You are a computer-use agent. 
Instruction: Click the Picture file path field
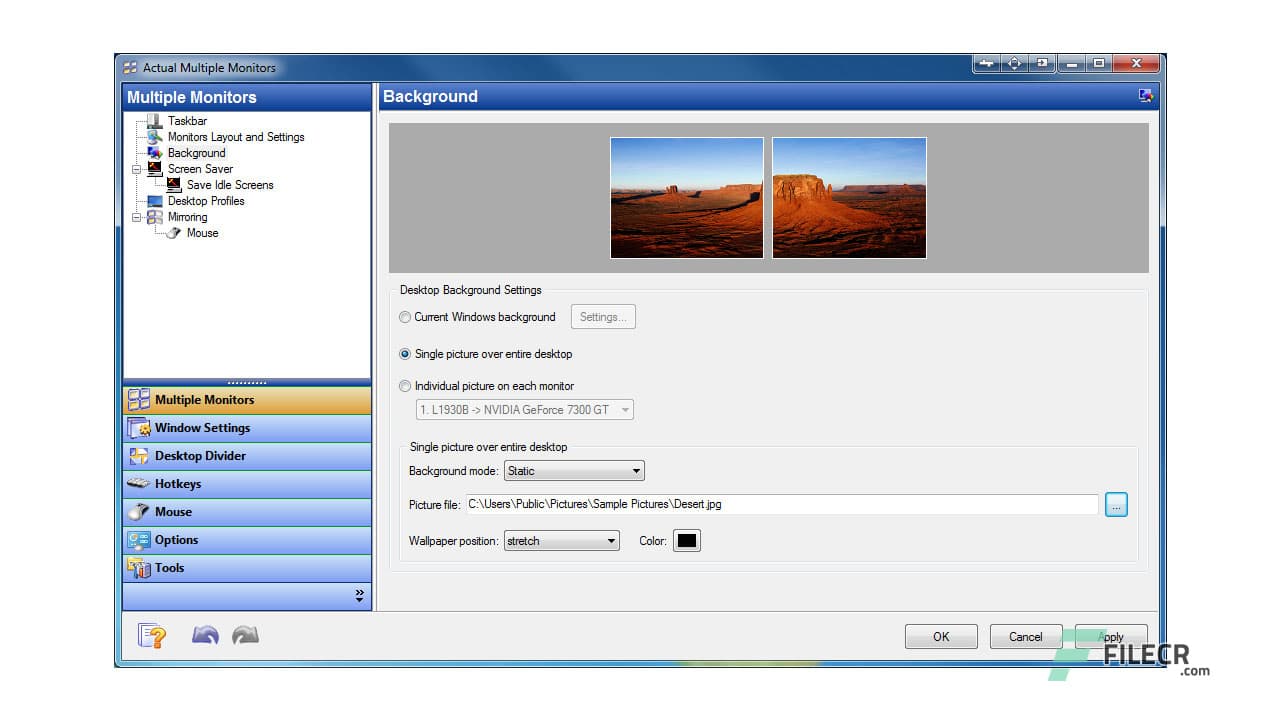(x=781, y=505)
